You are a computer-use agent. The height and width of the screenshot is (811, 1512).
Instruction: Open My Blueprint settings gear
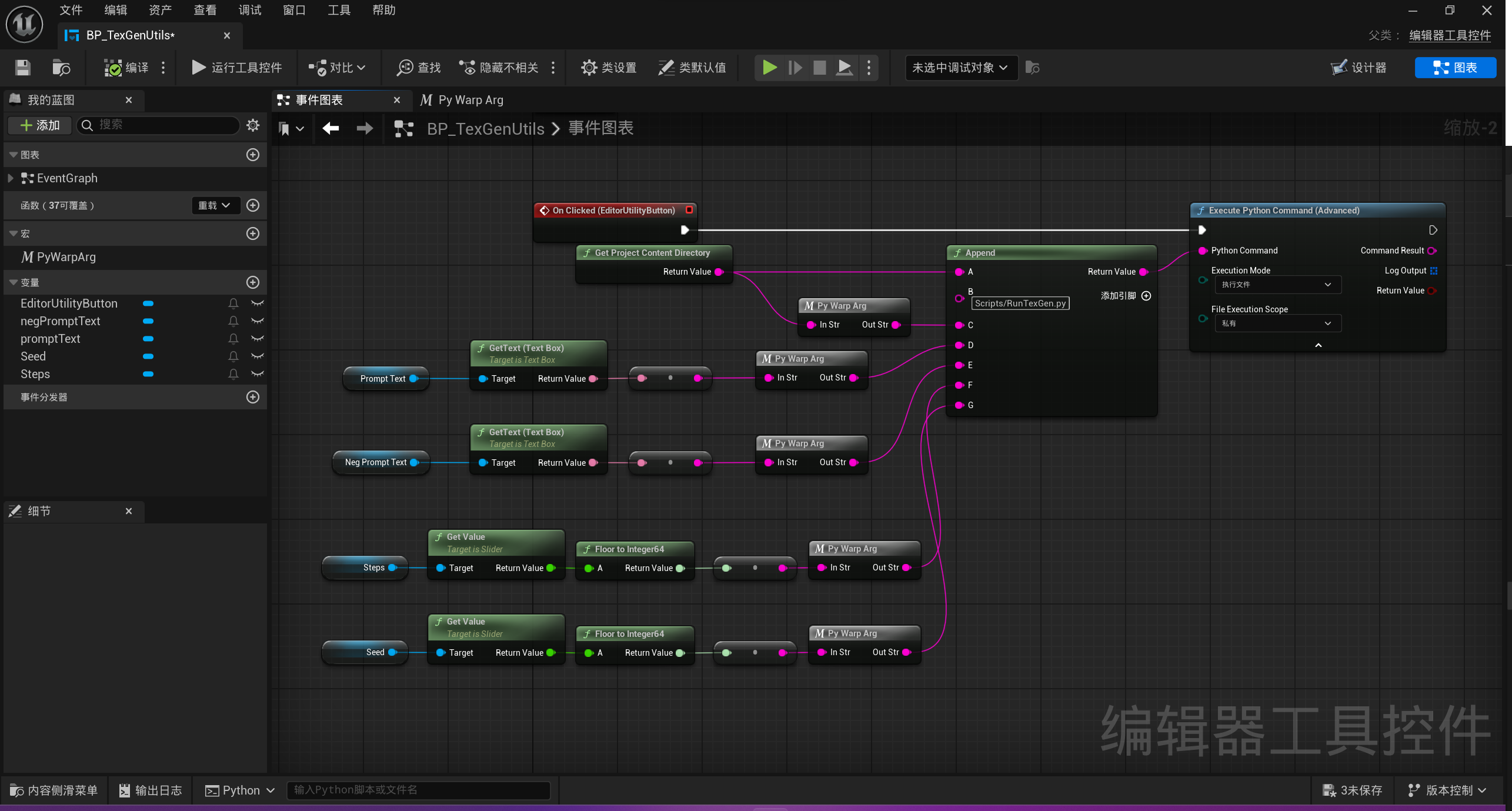coord(253,125)
